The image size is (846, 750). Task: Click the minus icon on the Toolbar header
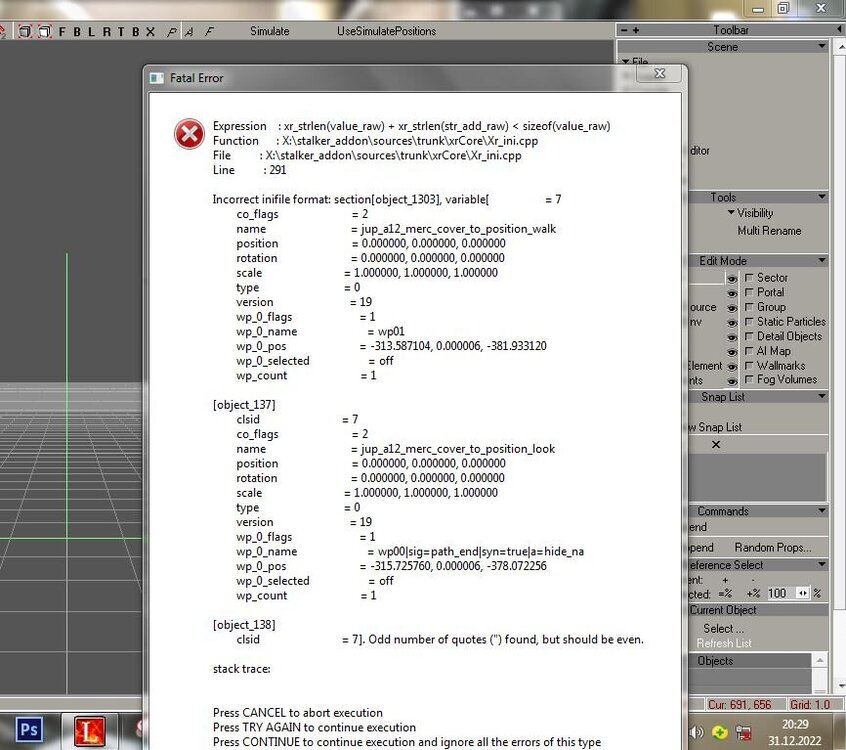(x=624, y=30)
